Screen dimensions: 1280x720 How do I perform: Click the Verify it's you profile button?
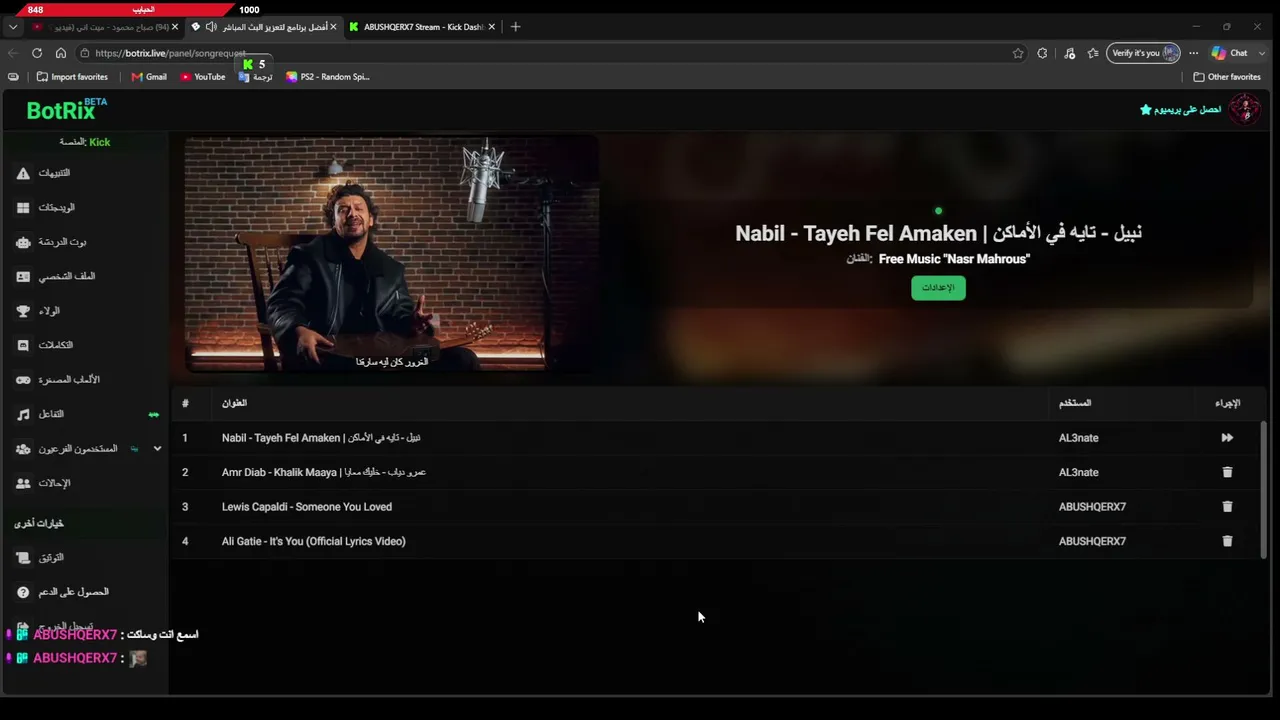coord(1143,53)
